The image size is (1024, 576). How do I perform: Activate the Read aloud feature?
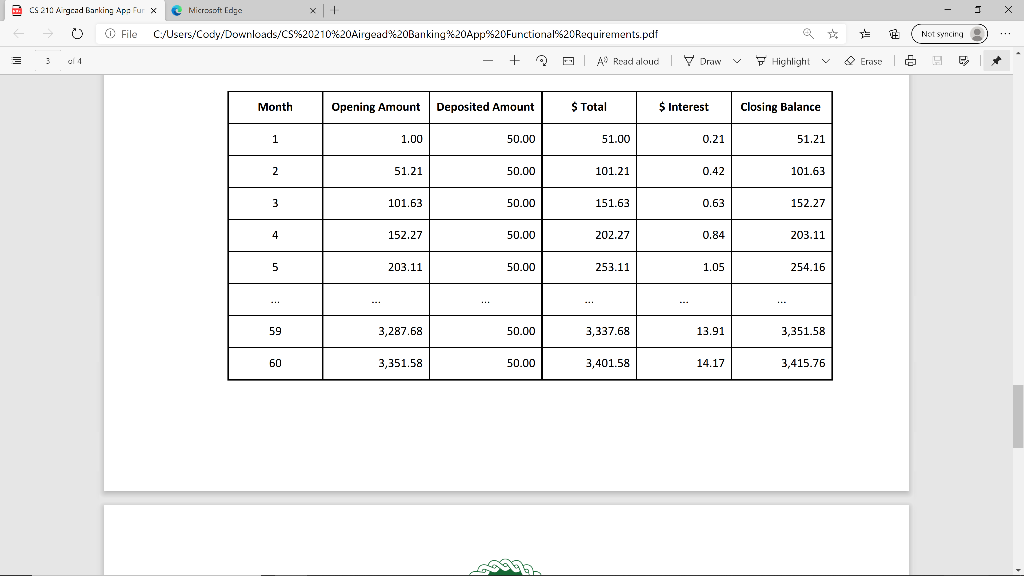click(629, 60)
